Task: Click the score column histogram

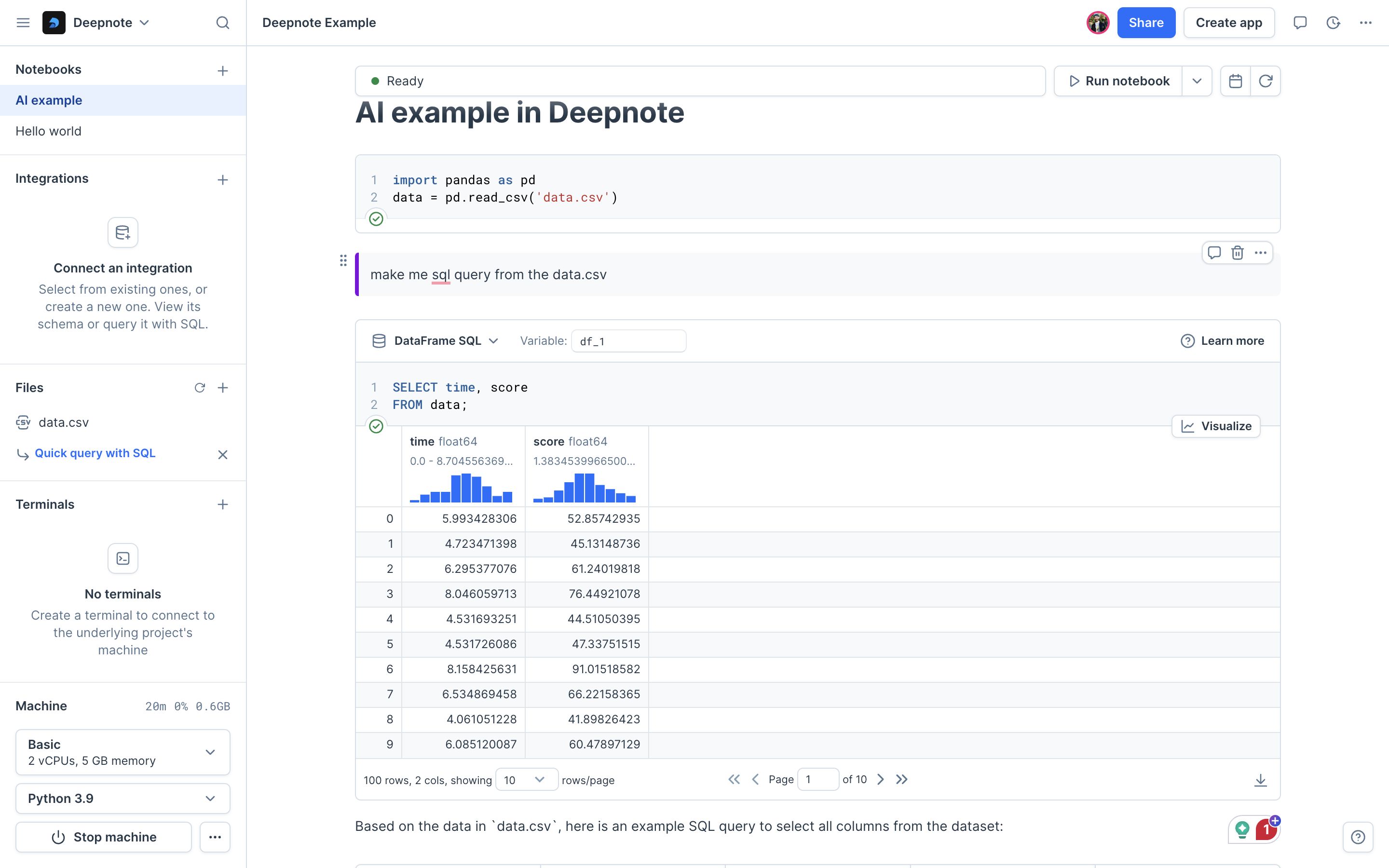Action: click(585, 488)
